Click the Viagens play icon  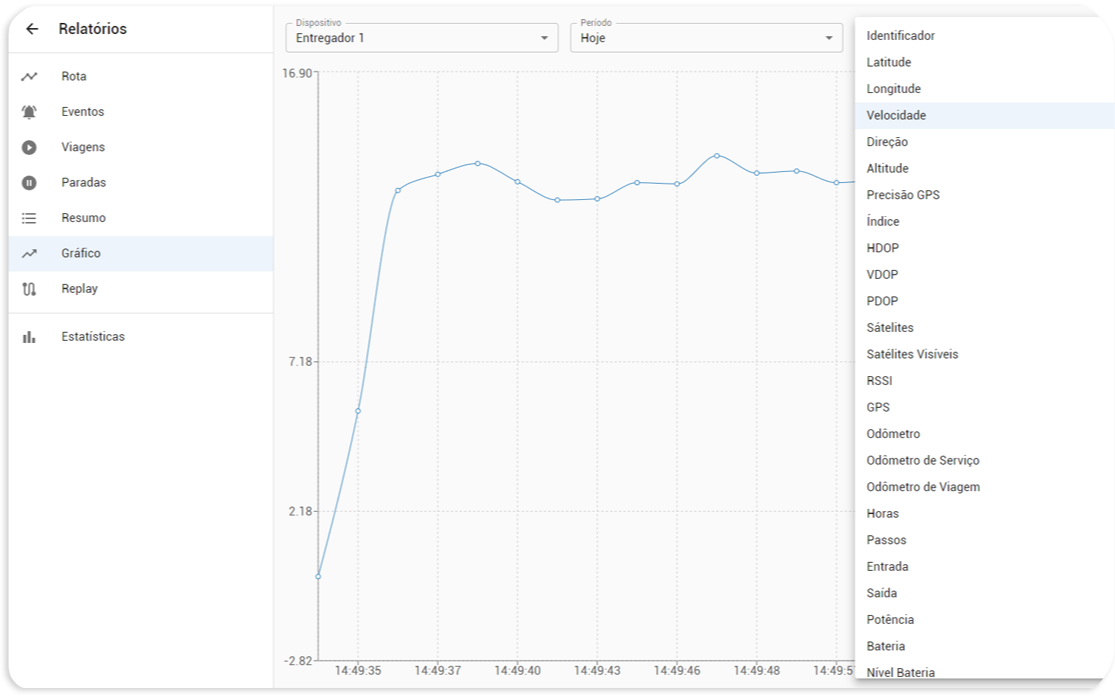pos(29,147)
